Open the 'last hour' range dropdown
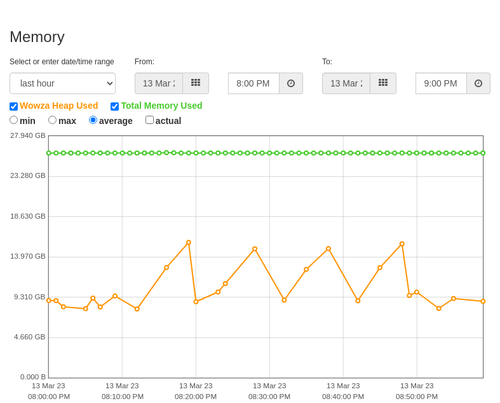500x403 pixels. click(62, 83)
